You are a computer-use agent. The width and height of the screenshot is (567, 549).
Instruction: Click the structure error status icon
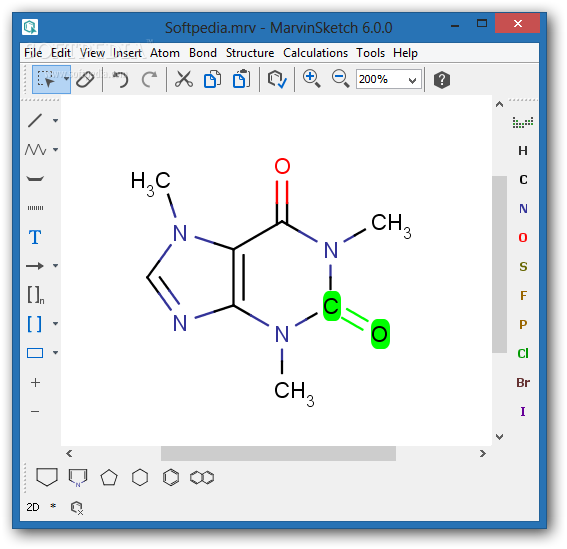77,508
